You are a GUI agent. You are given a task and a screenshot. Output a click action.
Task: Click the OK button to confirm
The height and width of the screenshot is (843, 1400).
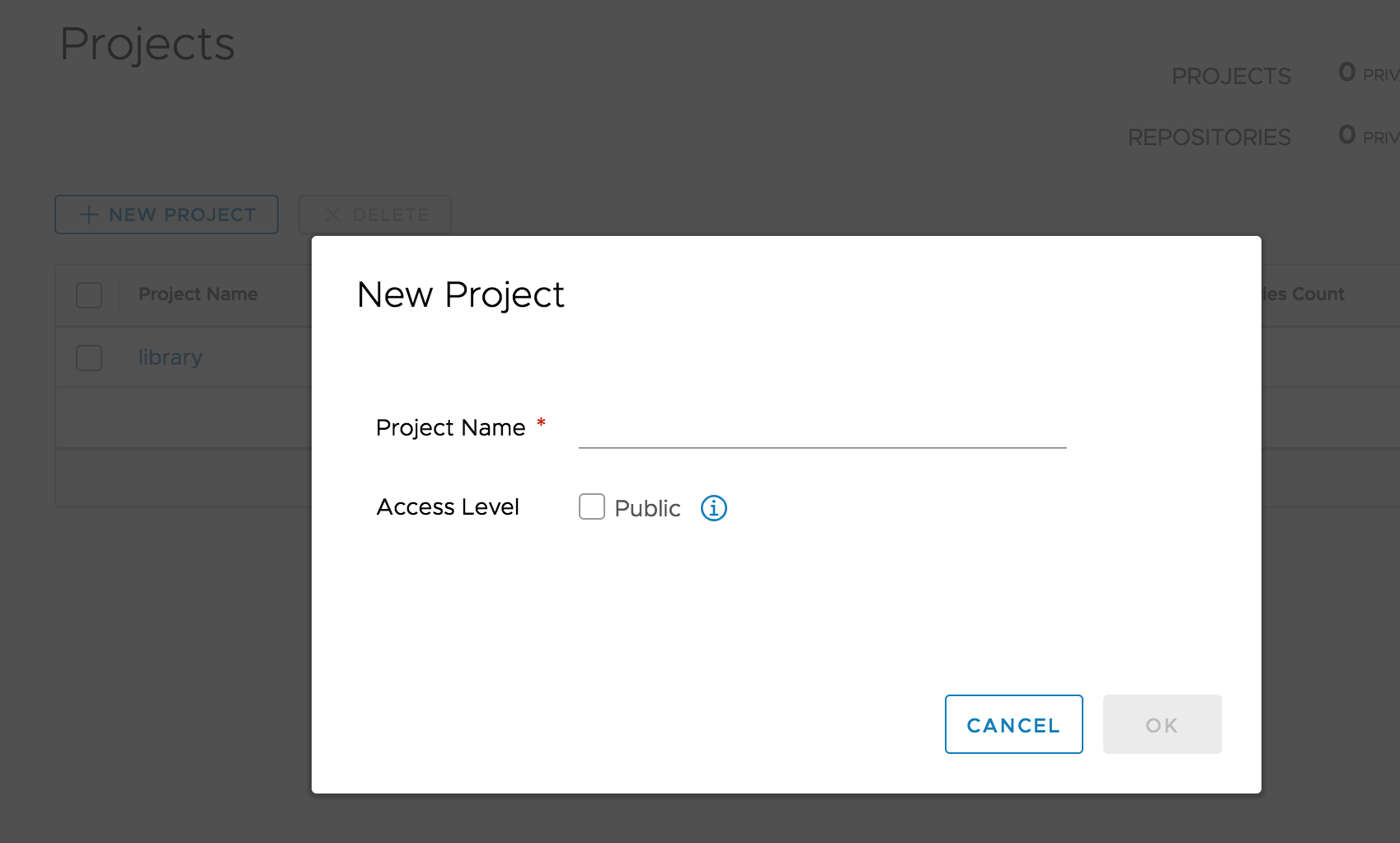(1162, 724)
